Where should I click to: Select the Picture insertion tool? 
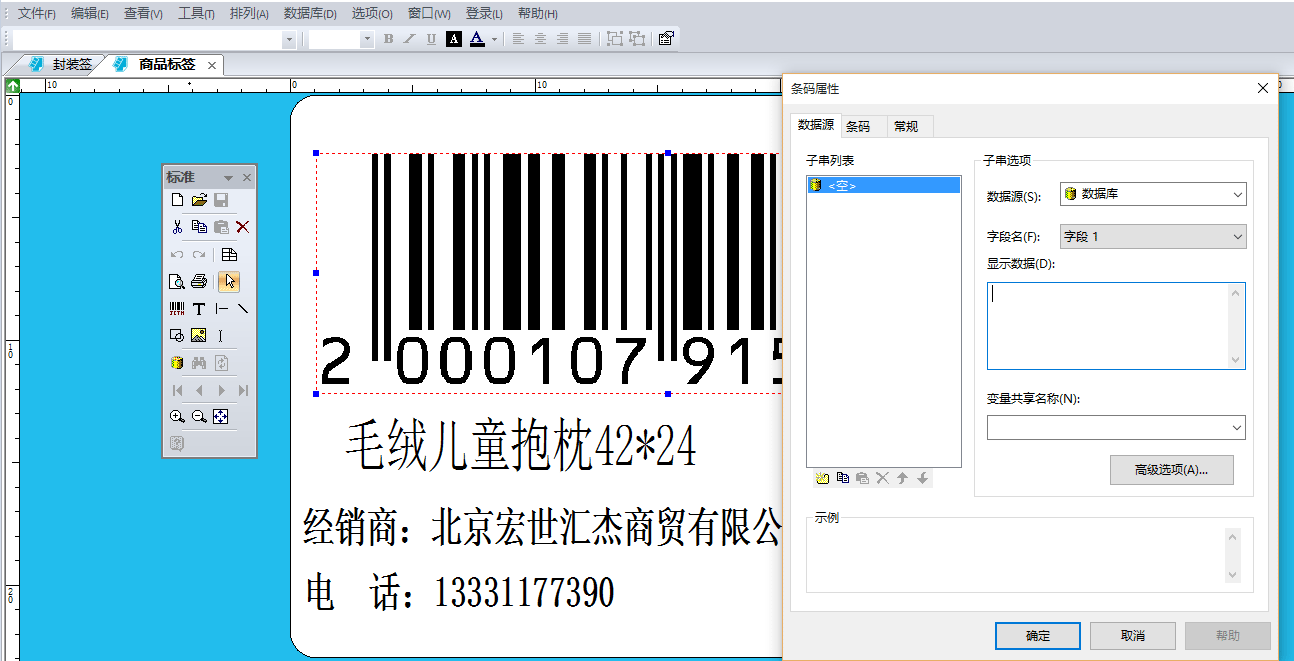[199, 336]
